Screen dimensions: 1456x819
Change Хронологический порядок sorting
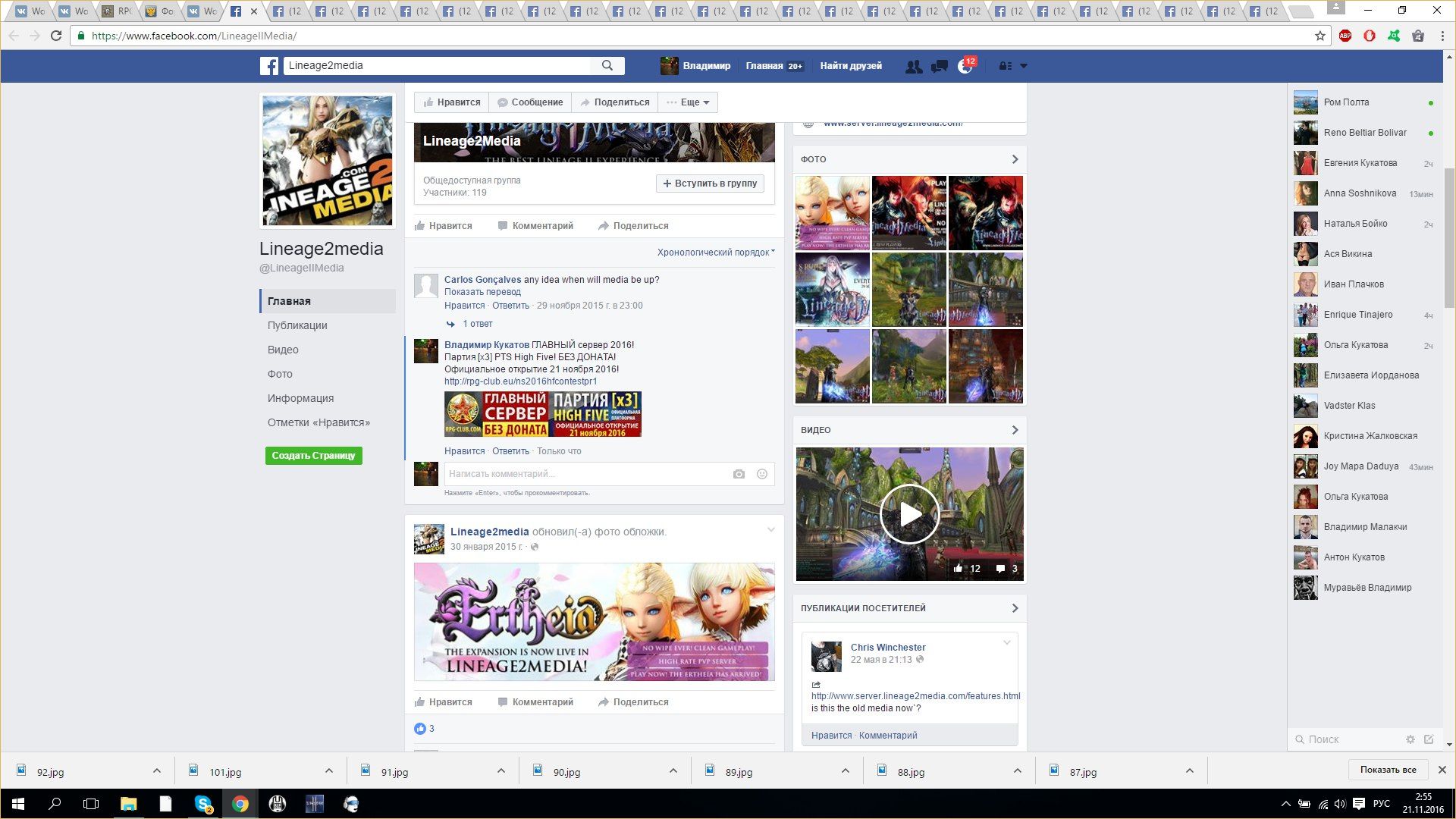pos(716,253)
